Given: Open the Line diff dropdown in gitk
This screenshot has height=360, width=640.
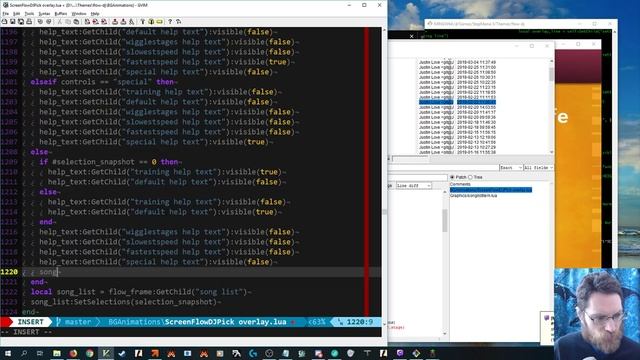Looking at the screenshot, I should (413, 186).
